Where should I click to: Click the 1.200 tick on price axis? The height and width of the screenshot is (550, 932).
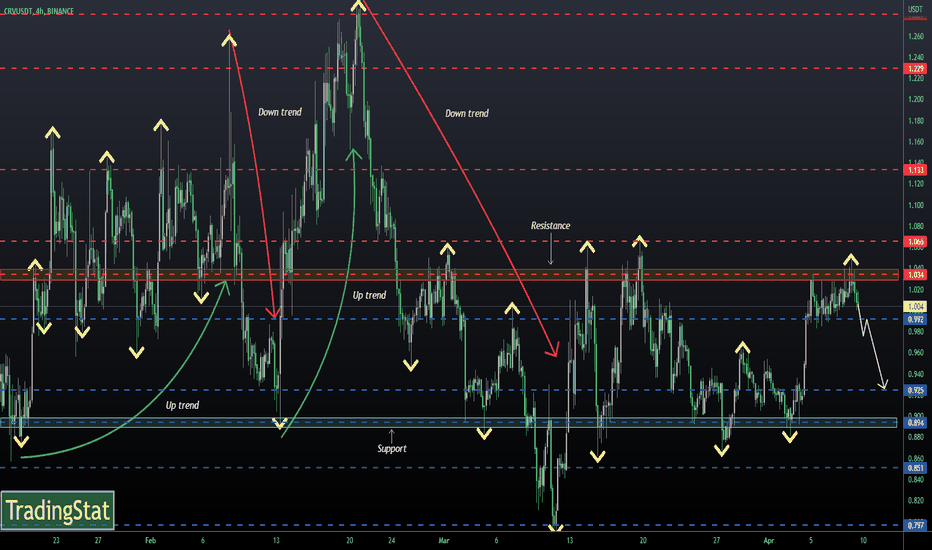pyautogui.click(x=915, y=99)
